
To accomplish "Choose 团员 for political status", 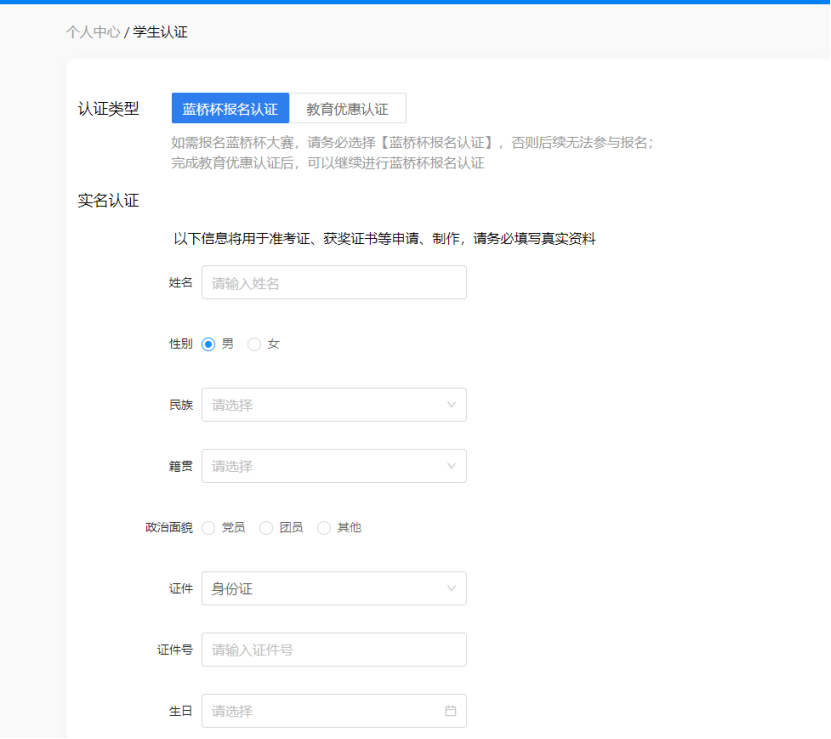I will point(266,528).
